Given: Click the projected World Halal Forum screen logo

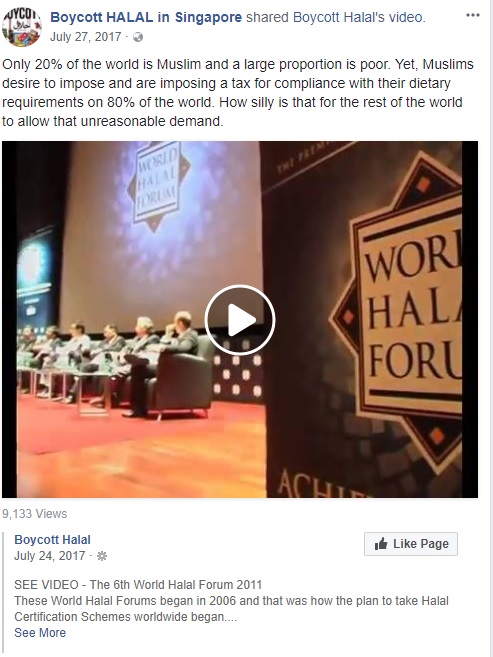Looking at the screenshot, I should click(x=158, y=186).
